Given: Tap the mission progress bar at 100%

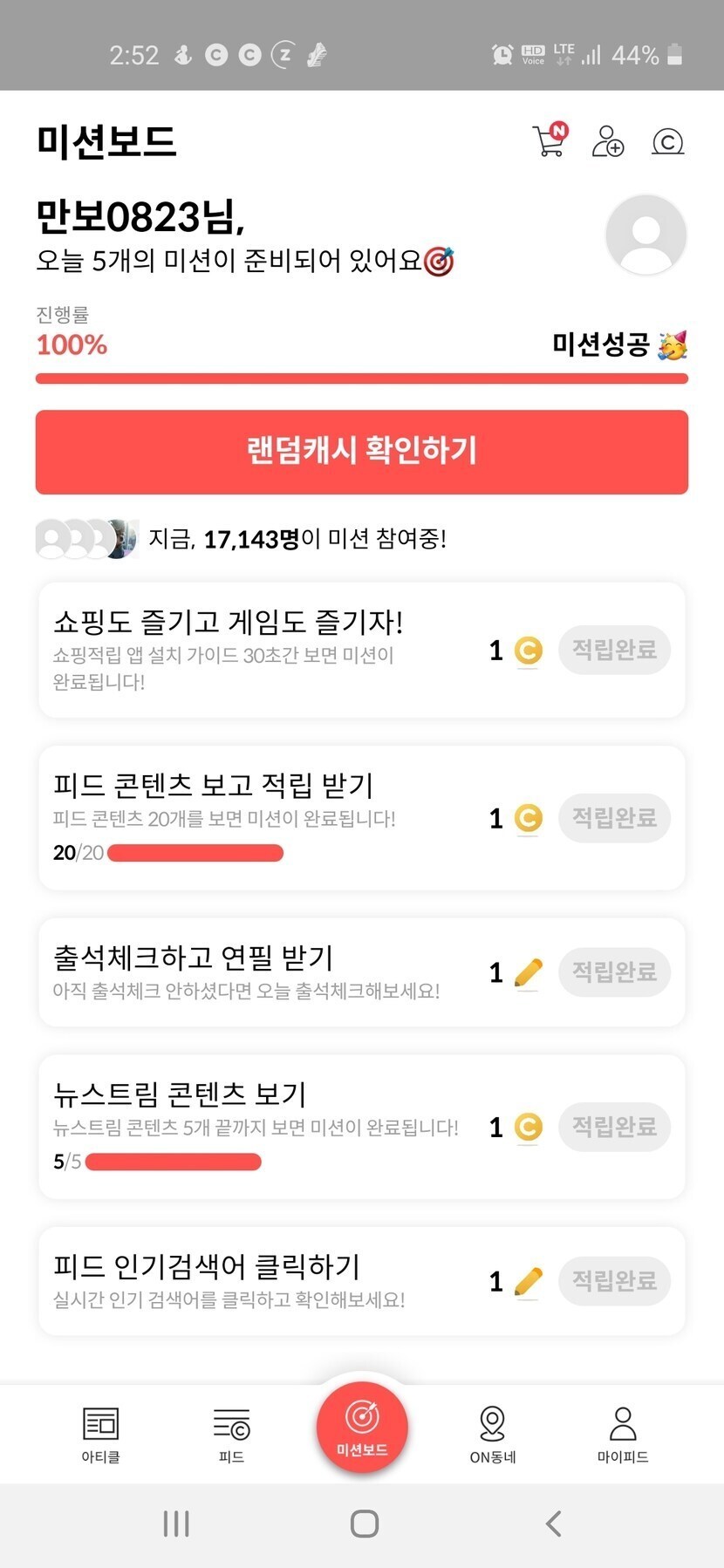Looking at the screenshot, I should [x=362, y=378].
